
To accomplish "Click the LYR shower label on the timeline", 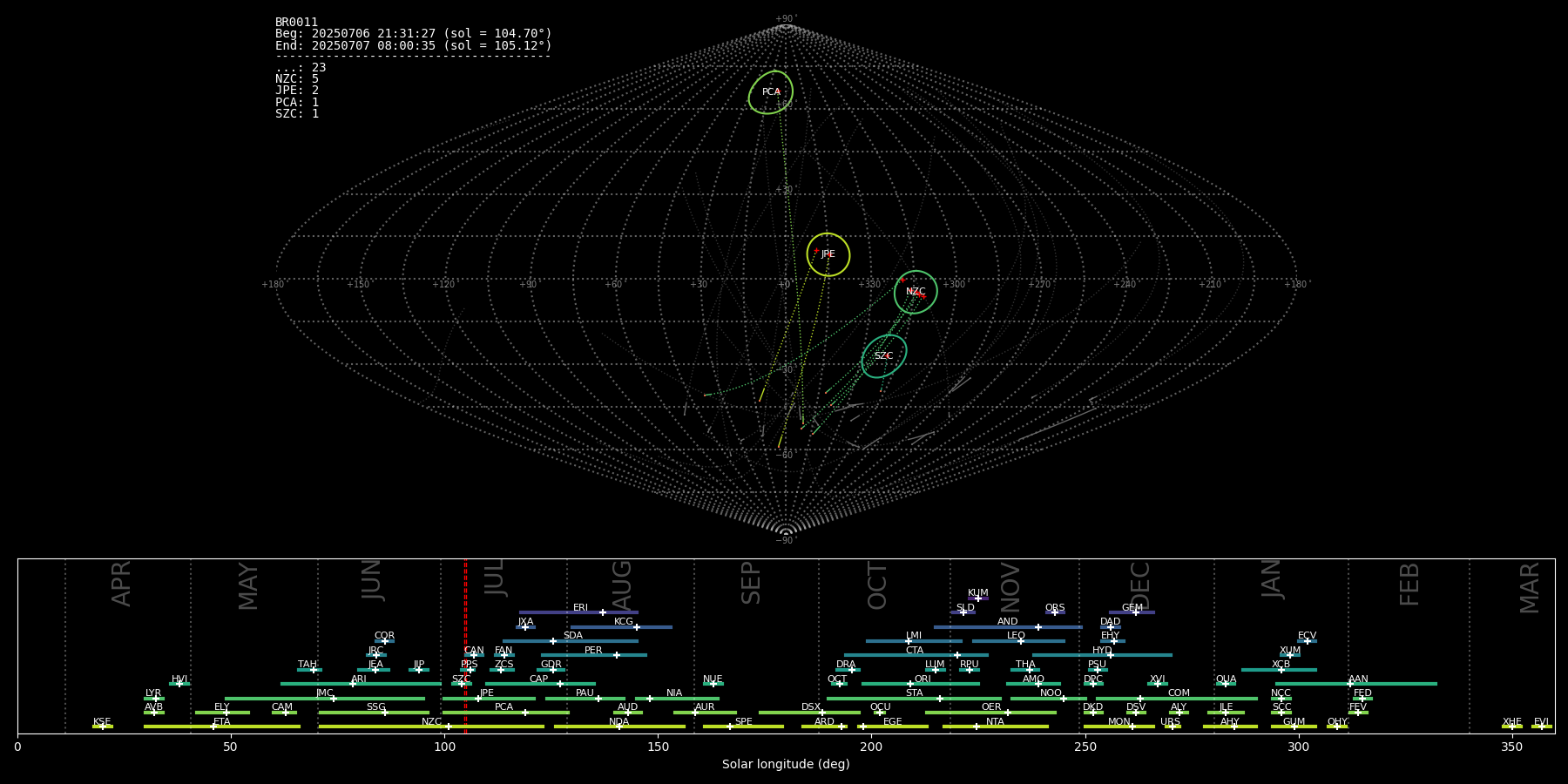I will [153, 693].
